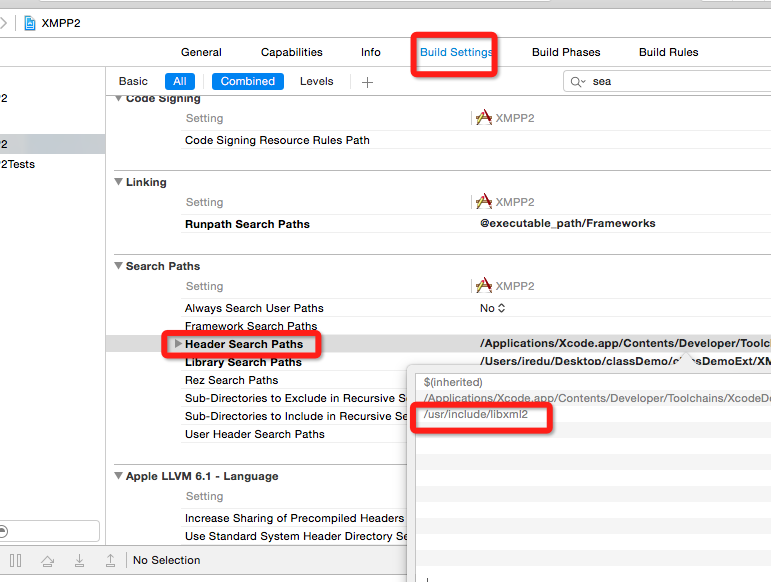Select the Build Settings tab

point(456,52)
